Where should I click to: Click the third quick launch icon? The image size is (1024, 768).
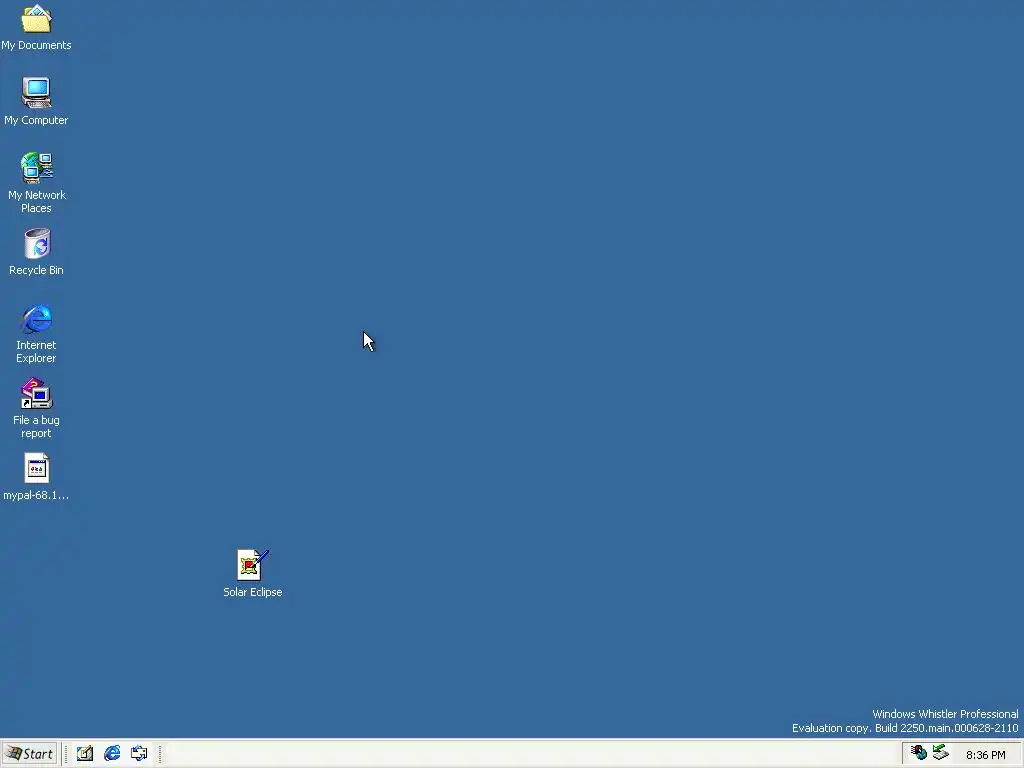pyautogui.click(x=139, y=754)
